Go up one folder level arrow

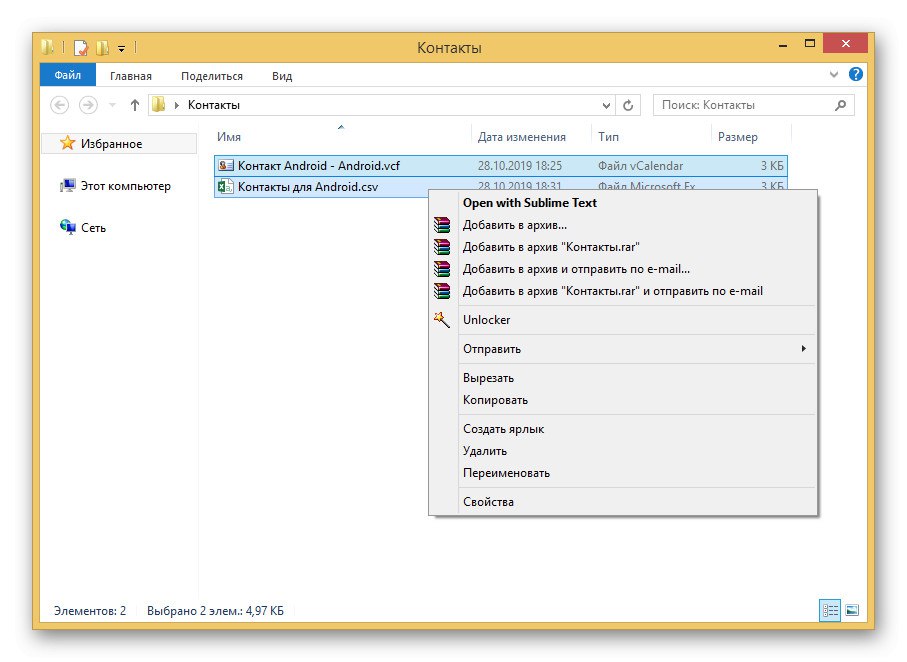pyautogui.click(x=135, y=105)
